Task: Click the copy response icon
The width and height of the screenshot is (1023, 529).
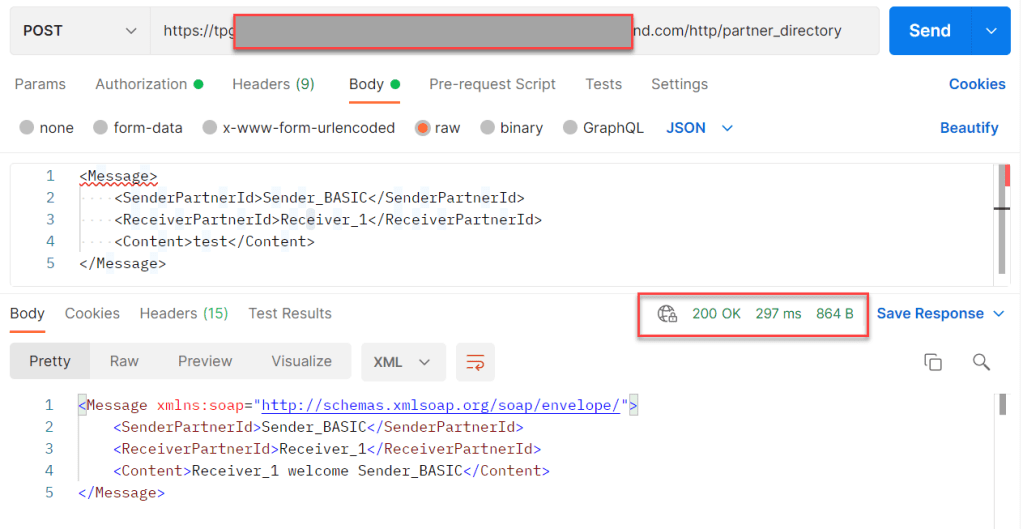Action: point(933,362)
